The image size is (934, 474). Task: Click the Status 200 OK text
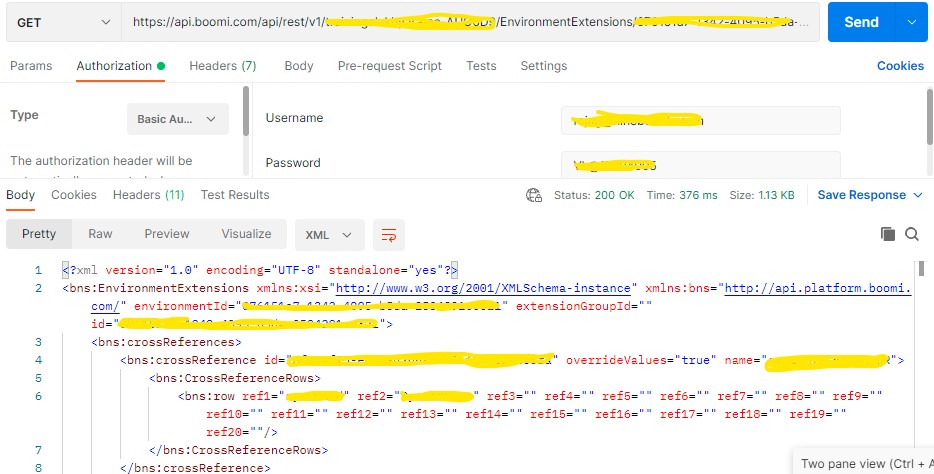coord(594,195)
